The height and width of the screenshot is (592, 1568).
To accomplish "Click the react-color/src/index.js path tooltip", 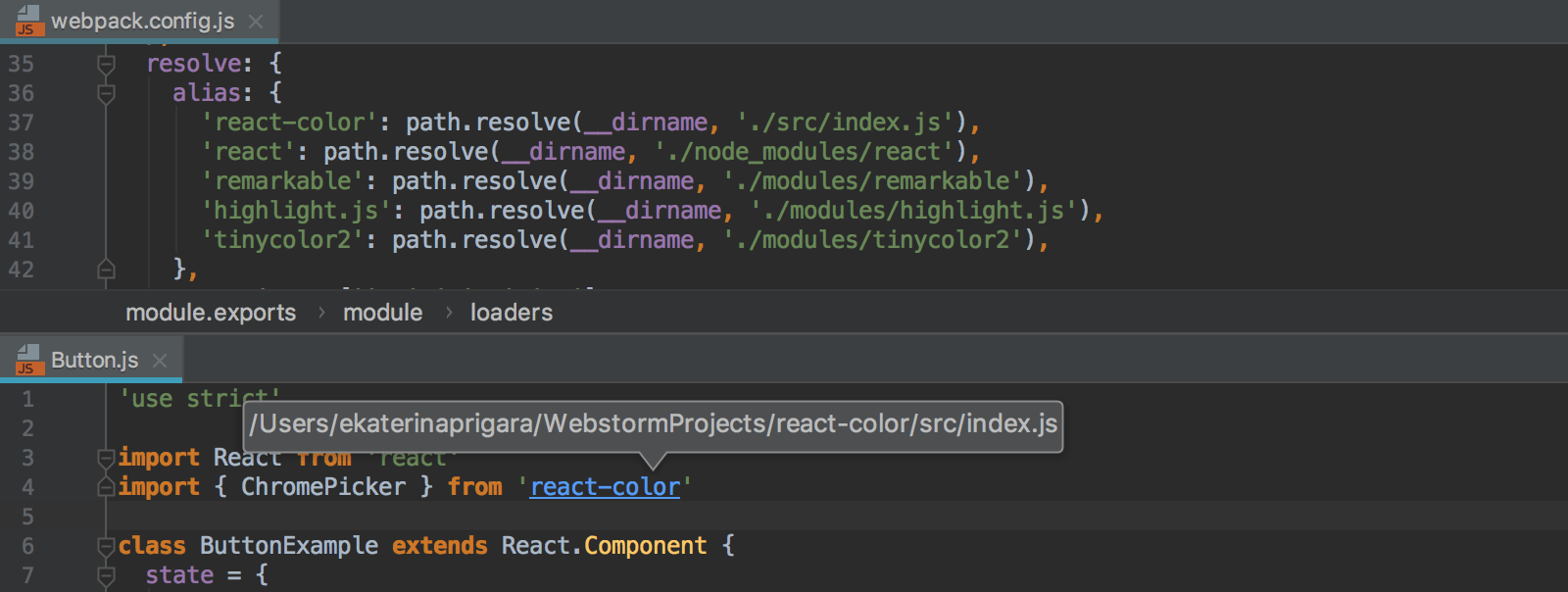I will tap(653, 424).
